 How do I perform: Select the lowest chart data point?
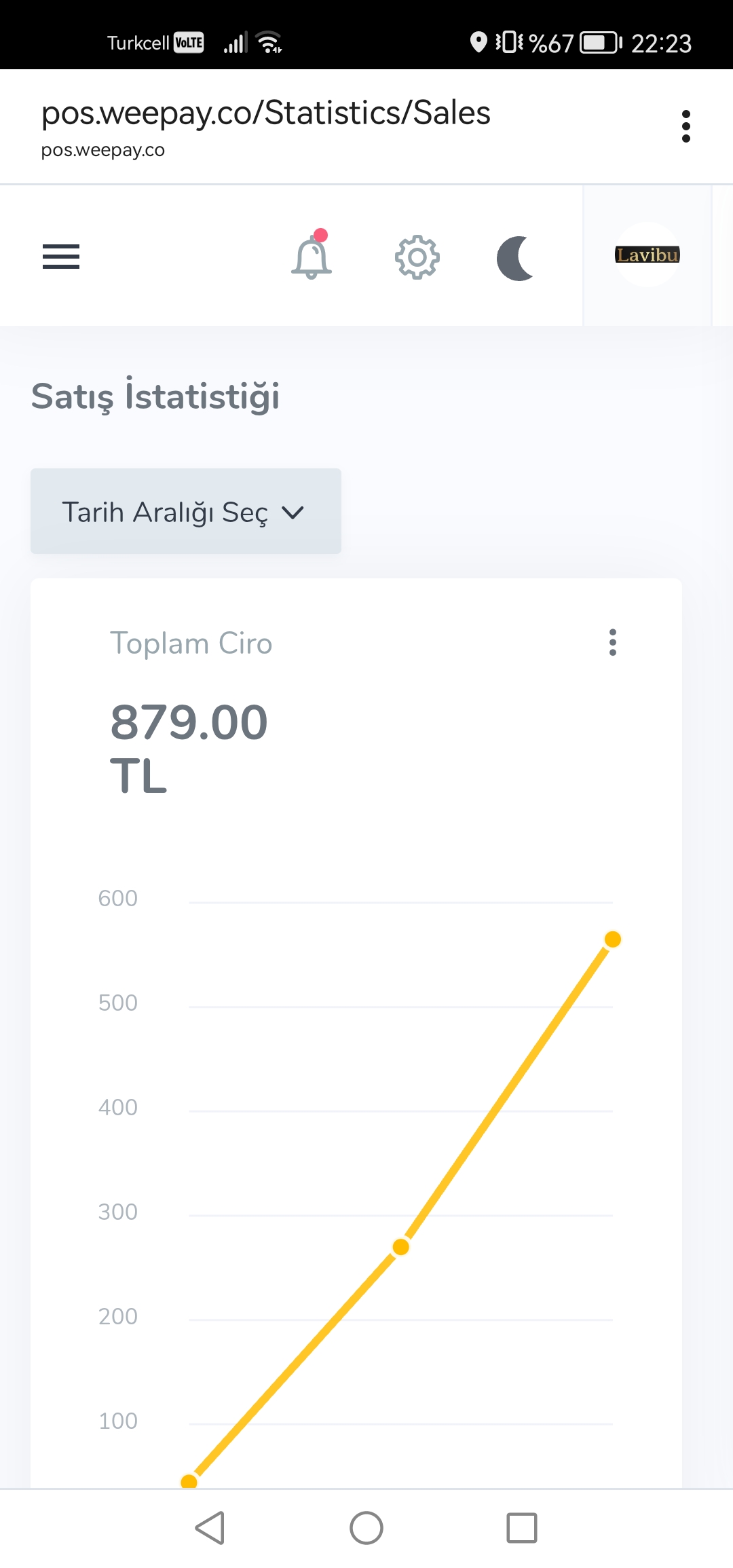(x=189, y=1481)
